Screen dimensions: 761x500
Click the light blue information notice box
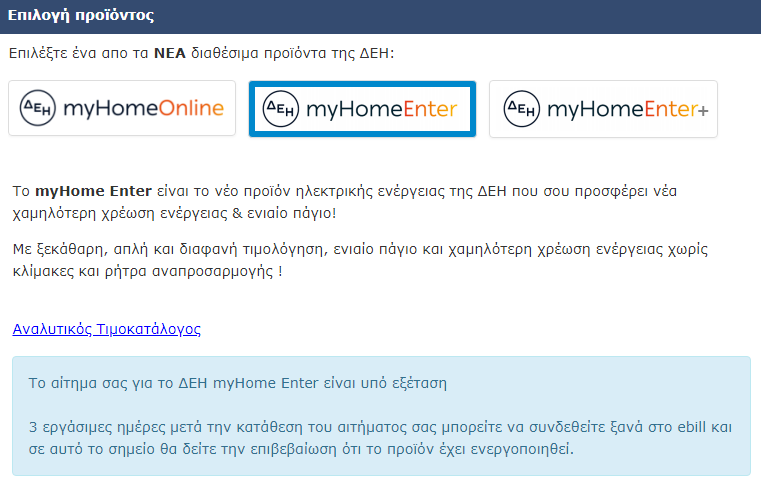click(381, 416)
